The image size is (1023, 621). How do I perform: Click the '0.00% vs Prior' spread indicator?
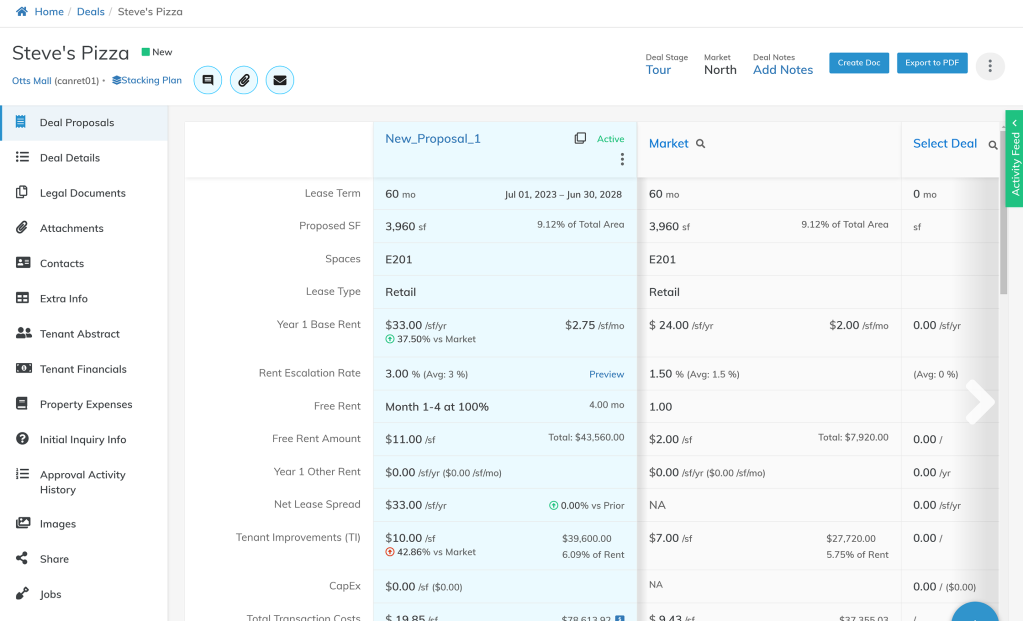(587, 506)
